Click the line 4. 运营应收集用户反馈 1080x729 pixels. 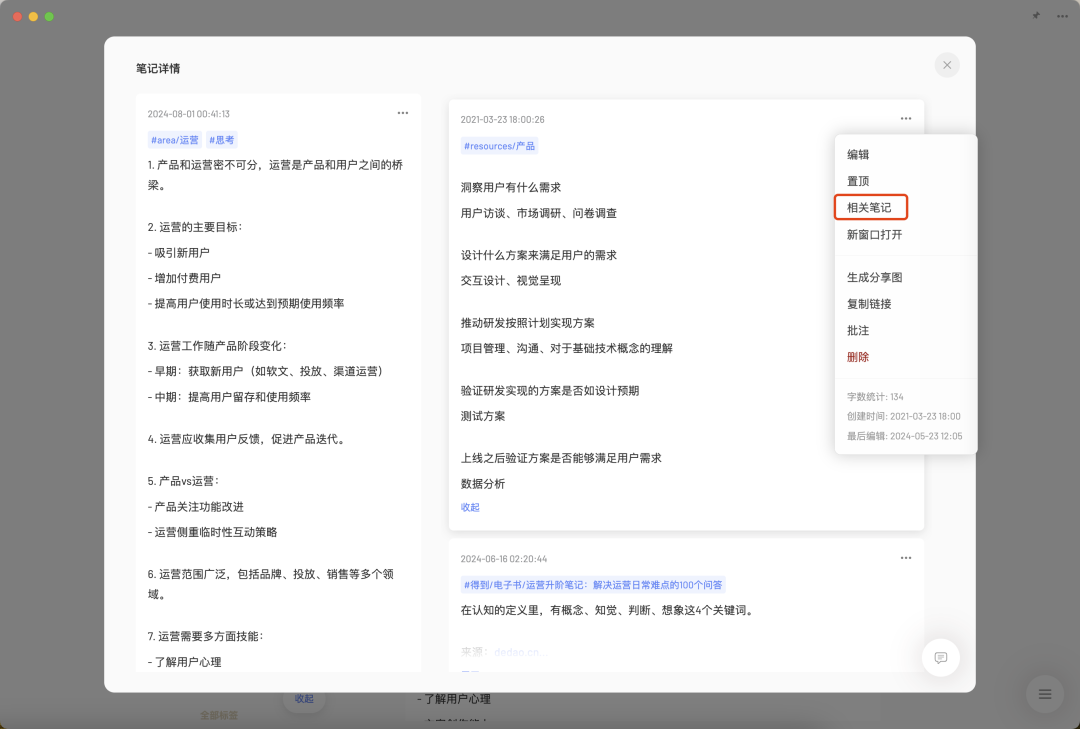click(247, 439)
